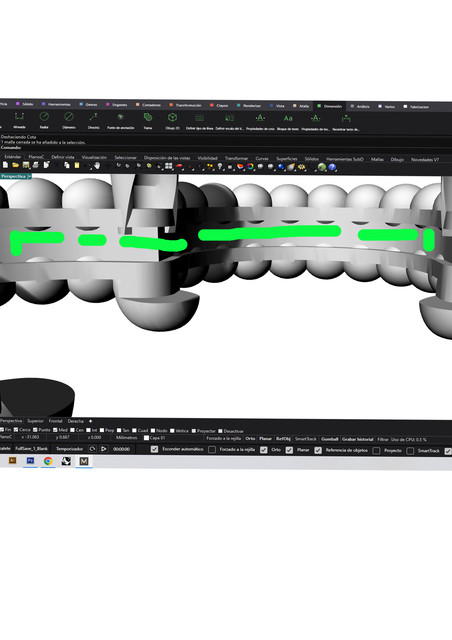
Task: Open Photoshop from the taskbar
Action: (x=30, y=460)
